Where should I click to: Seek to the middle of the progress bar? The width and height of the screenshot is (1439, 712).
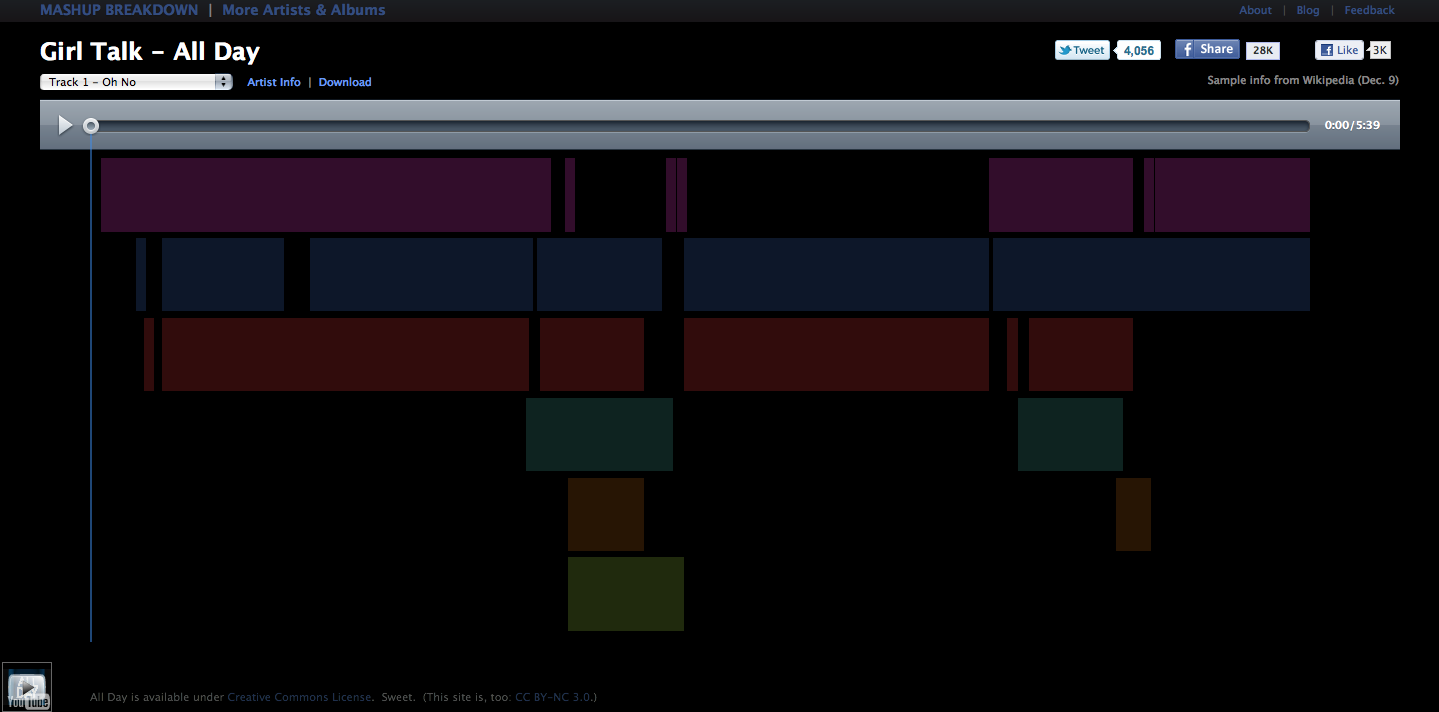[700, 126]
